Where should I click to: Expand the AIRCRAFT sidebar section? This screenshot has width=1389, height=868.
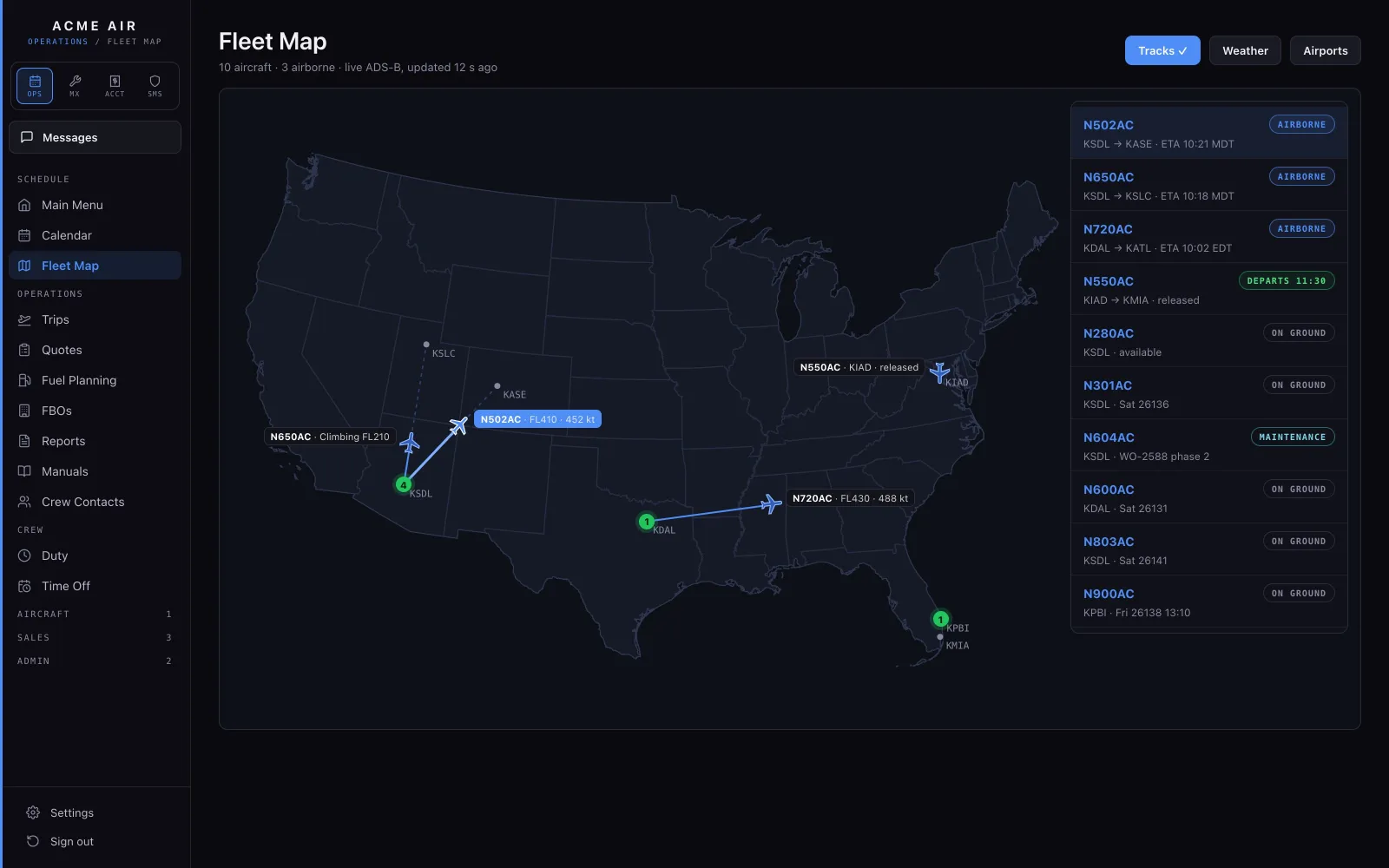click(x=95, y=614)
